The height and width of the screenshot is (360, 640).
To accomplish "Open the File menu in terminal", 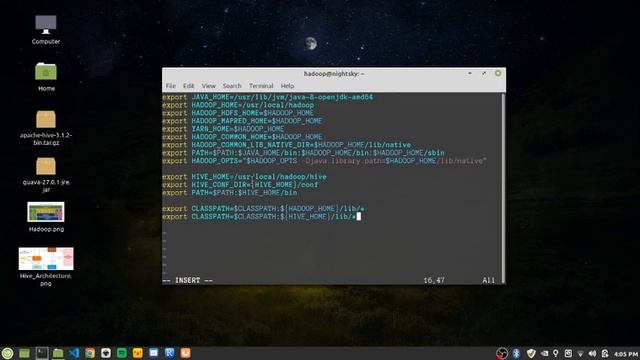I will point(171,86).
